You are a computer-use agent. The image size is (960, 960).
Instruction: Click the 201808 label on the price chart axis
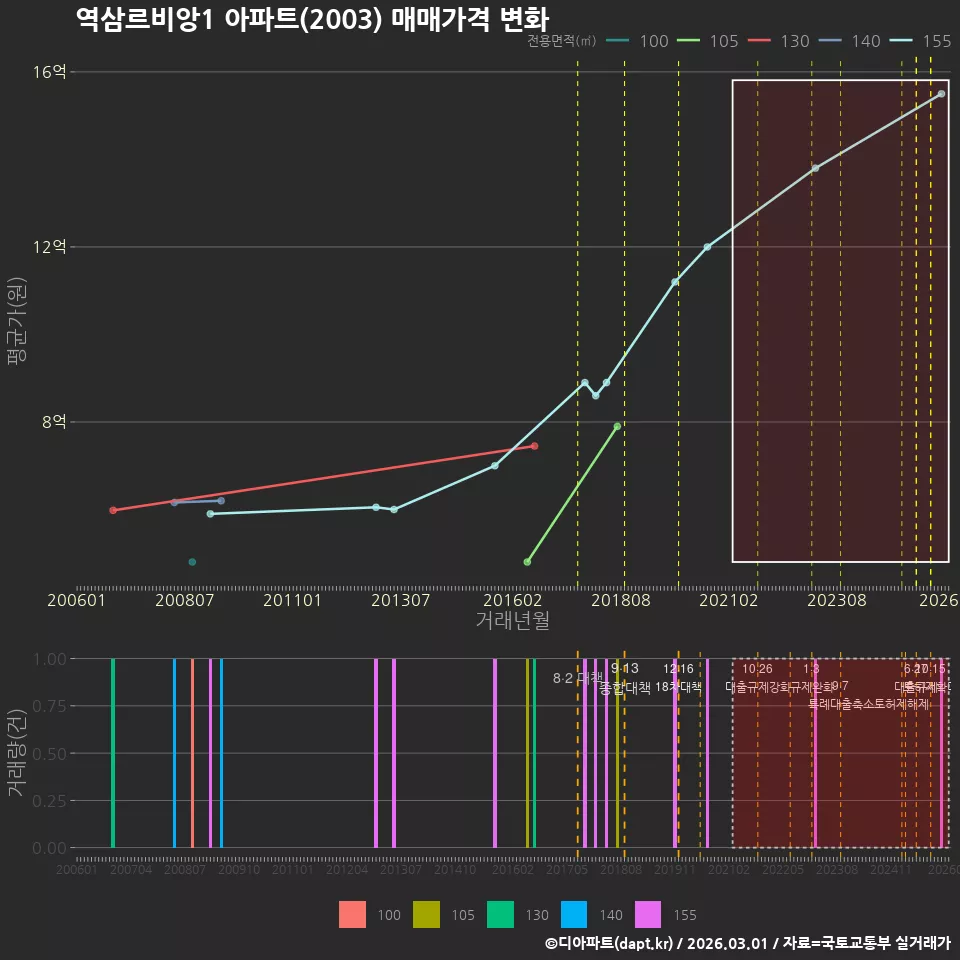click(x=621, y=600)
